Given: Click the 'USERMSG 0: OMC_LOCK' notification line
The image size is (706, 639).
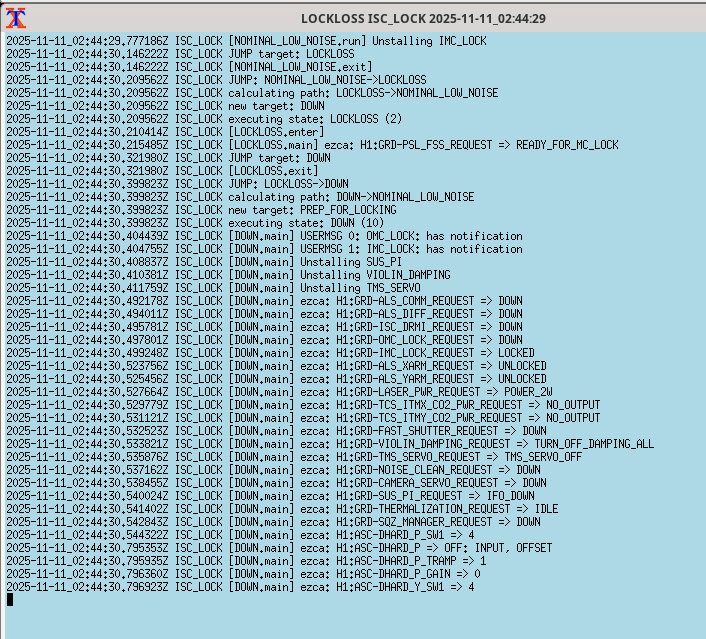Looking at the screenshot, I should click(375, 236).
